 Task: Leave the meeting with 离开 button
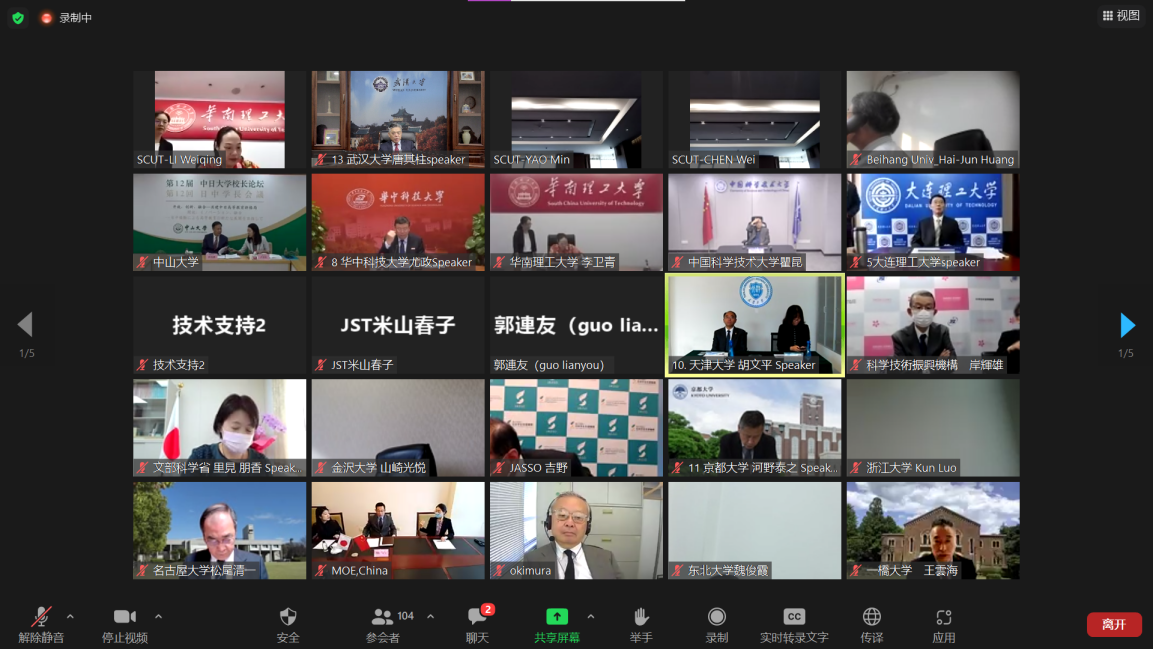pos(1113,624)
